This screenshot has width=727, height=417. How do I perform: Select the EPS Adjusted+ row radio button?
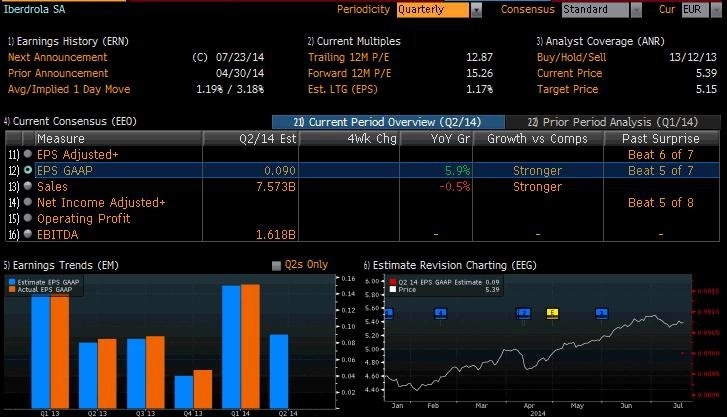pyautogui.click(x=28, y=154)
